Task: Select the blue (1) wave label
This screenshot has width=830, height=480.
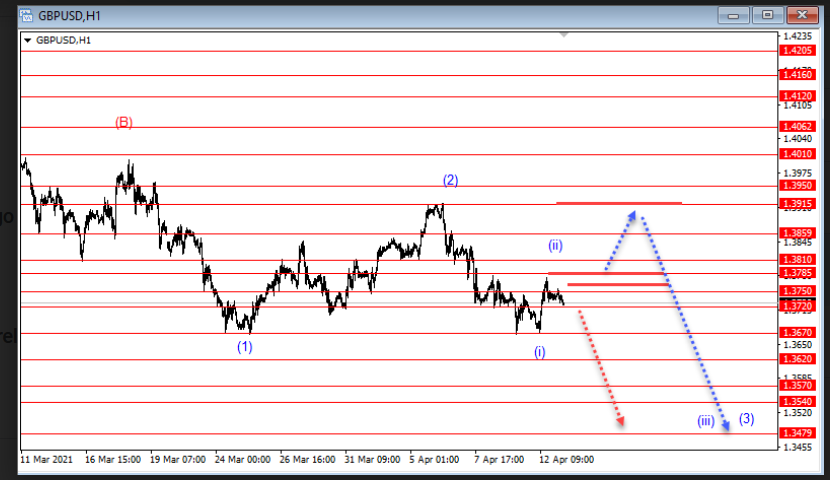Action: (245, 347)
